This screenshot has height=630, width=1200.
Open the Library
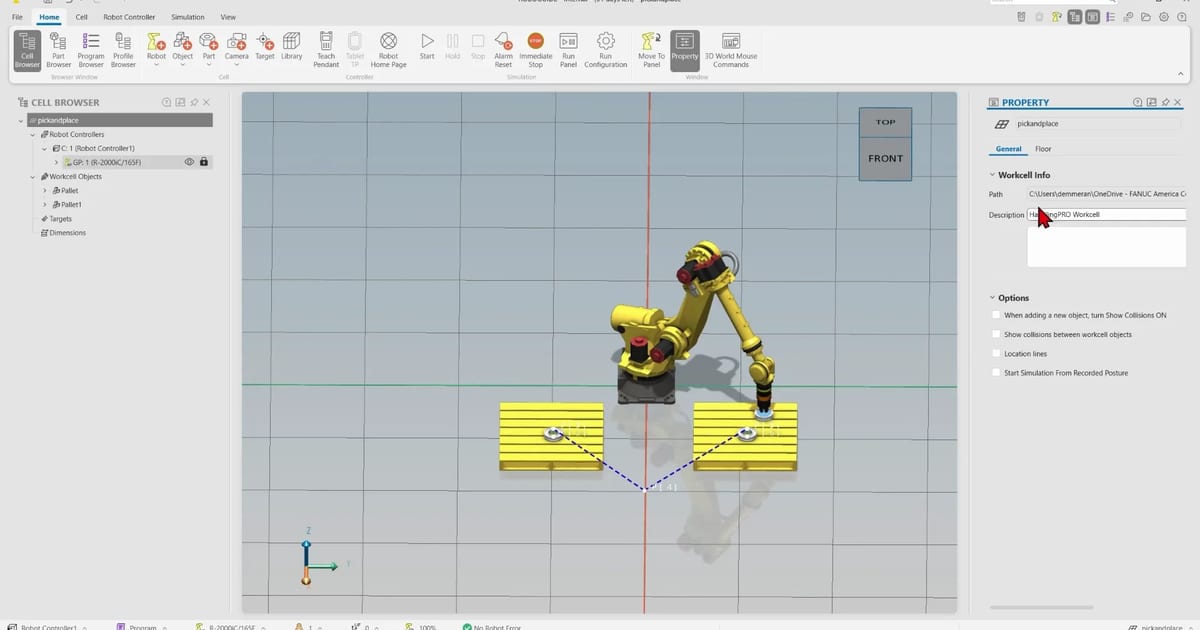[292, 47]
